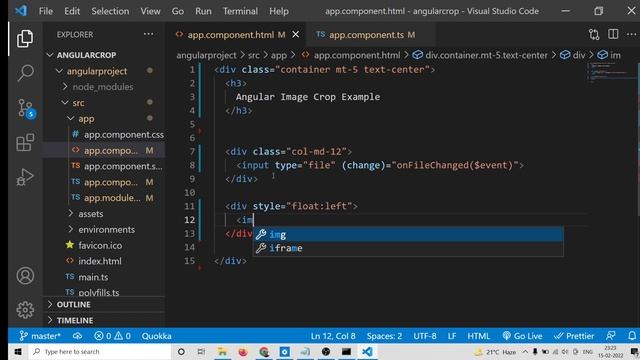
Task: Collapse the app folder
Action: (104, 118)
